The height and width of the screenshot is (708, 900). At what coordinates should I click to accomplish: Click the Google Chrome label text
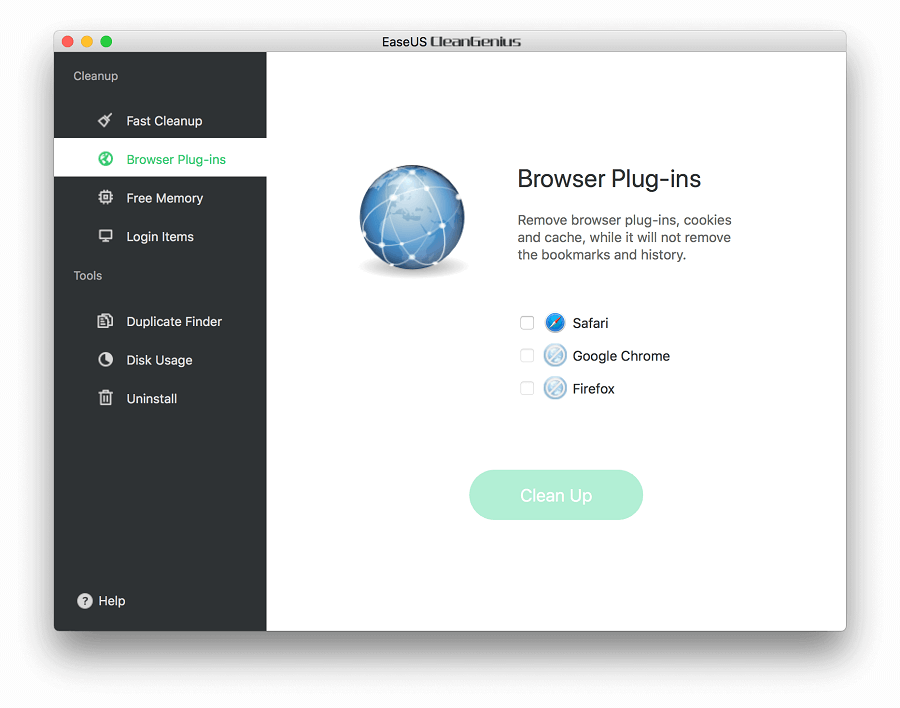[x=621, y=356]
